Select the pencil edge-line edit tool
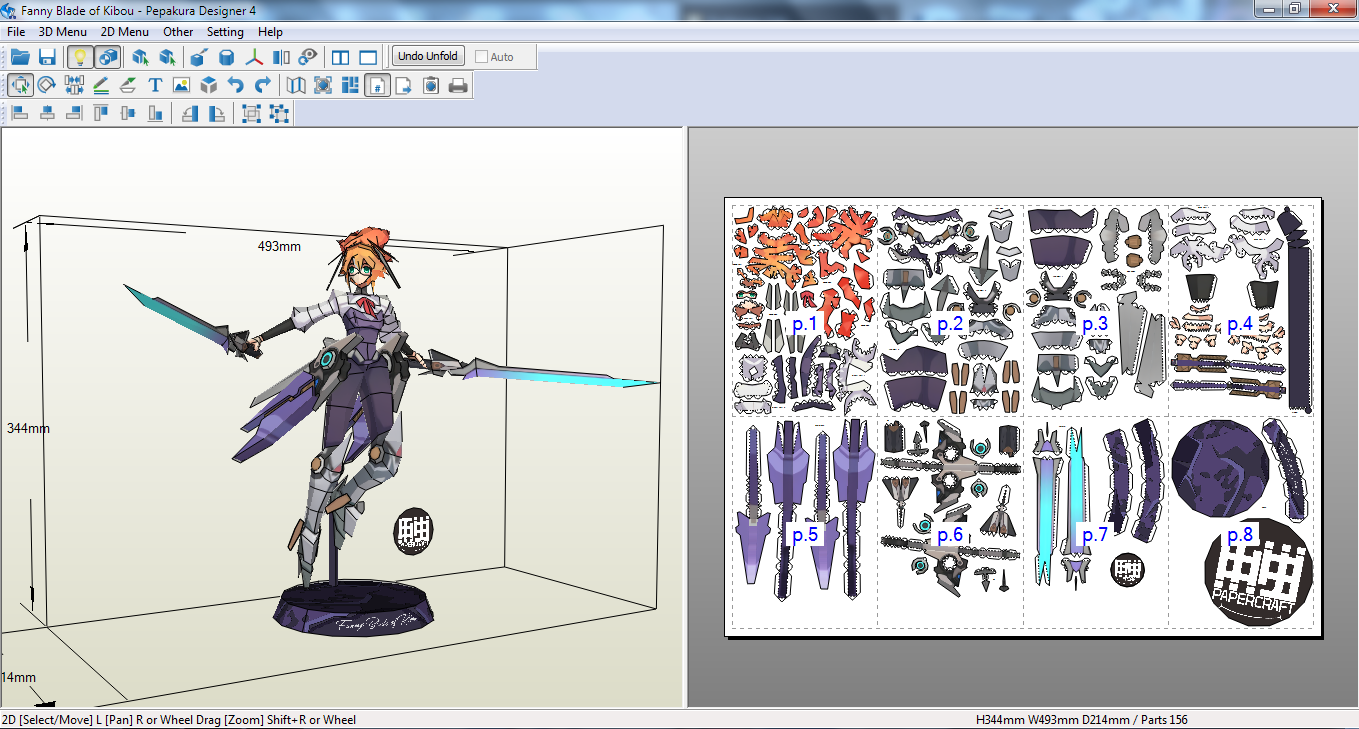This screenshot has height=729, width=1359. (x=101, y=85)
